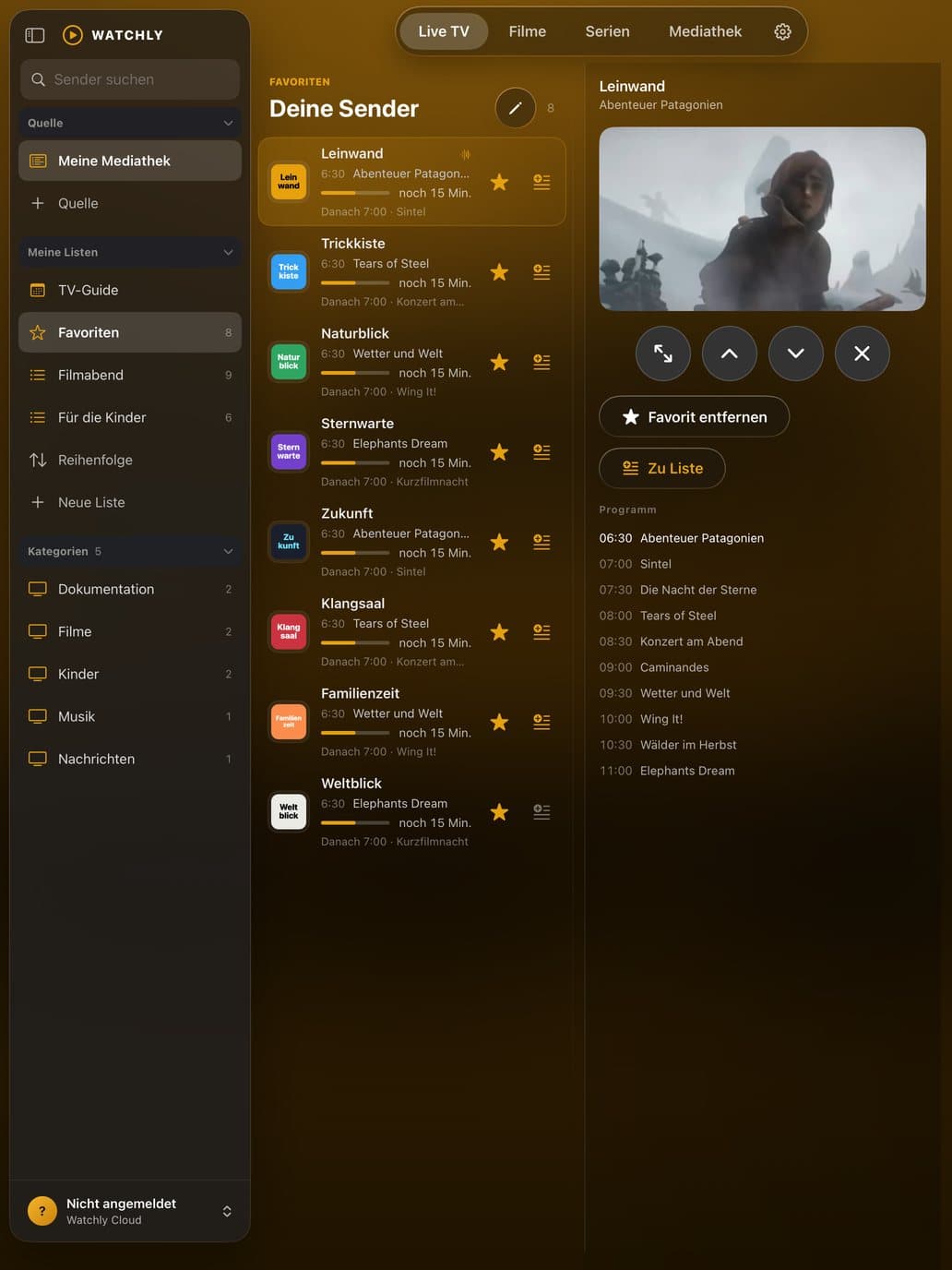This screenshot has height=1270, width=952.
Task: Open the Dokumentation category
Action: tap(130, 589)
